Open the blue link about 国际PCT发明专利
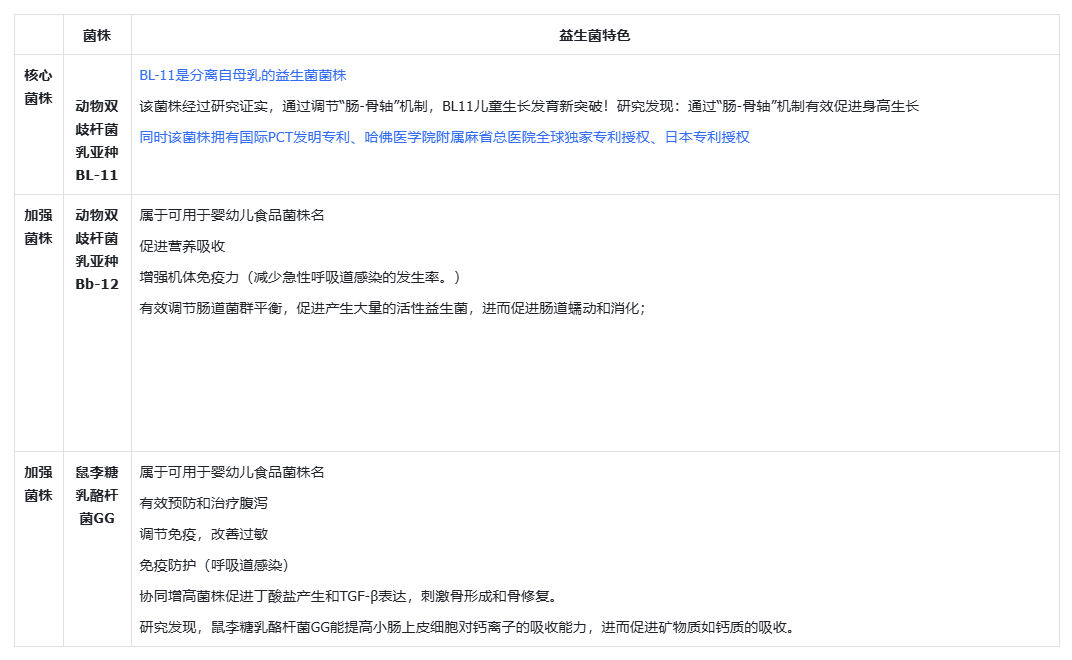This screenshot has width=1072, height=660. click(x=444, y=137)
